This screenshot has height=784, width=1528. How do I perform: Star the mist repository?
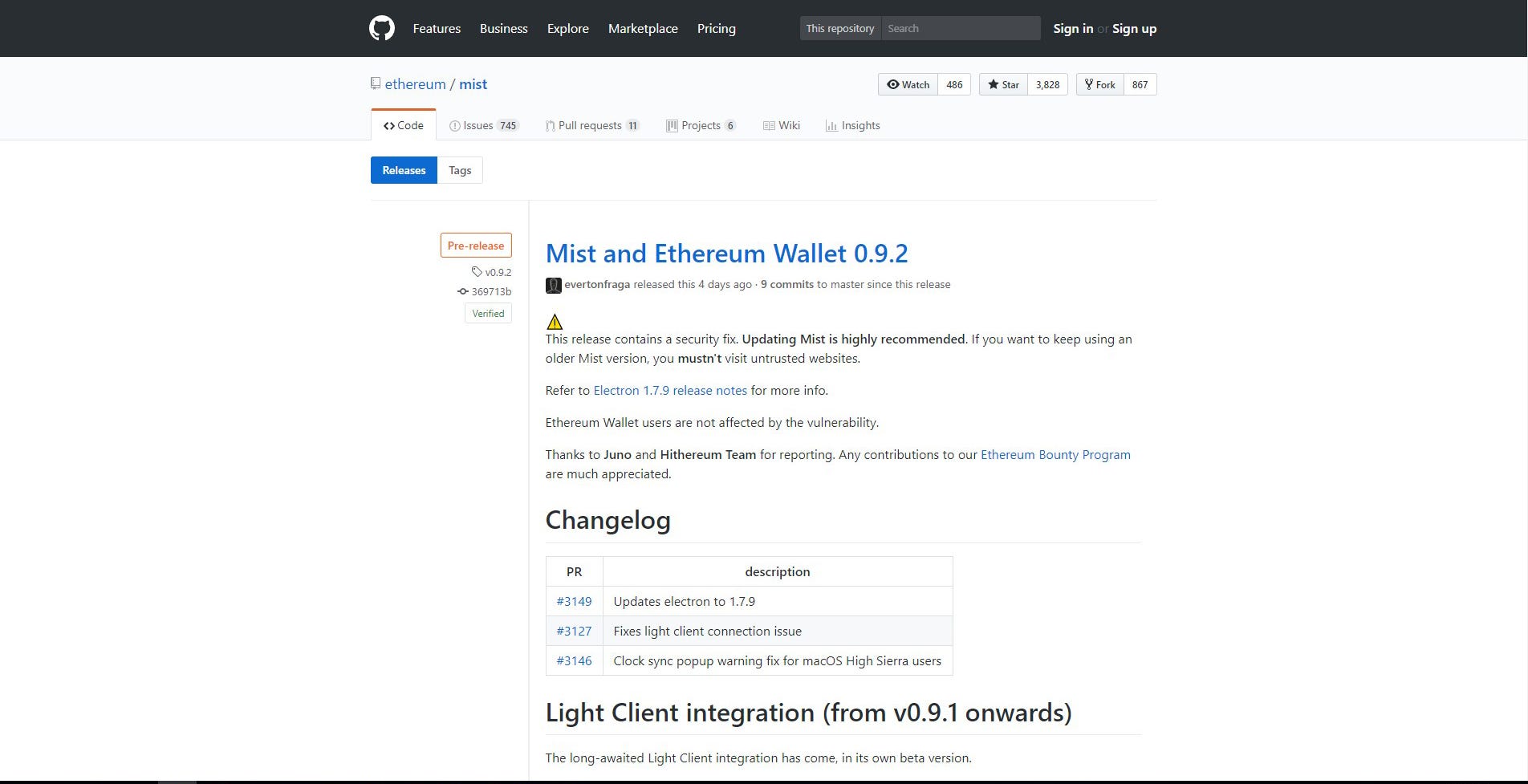click(x=1003, y=84)
